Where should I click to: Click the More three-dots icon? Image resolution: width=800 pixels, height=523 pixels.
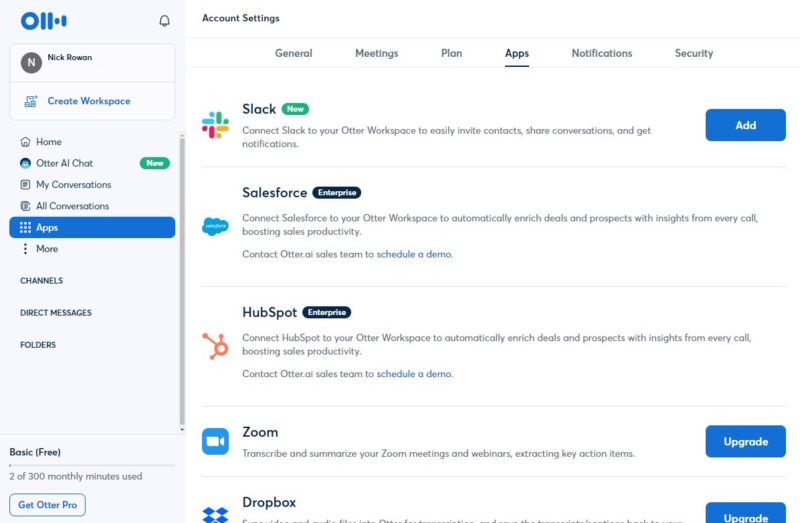25,249
